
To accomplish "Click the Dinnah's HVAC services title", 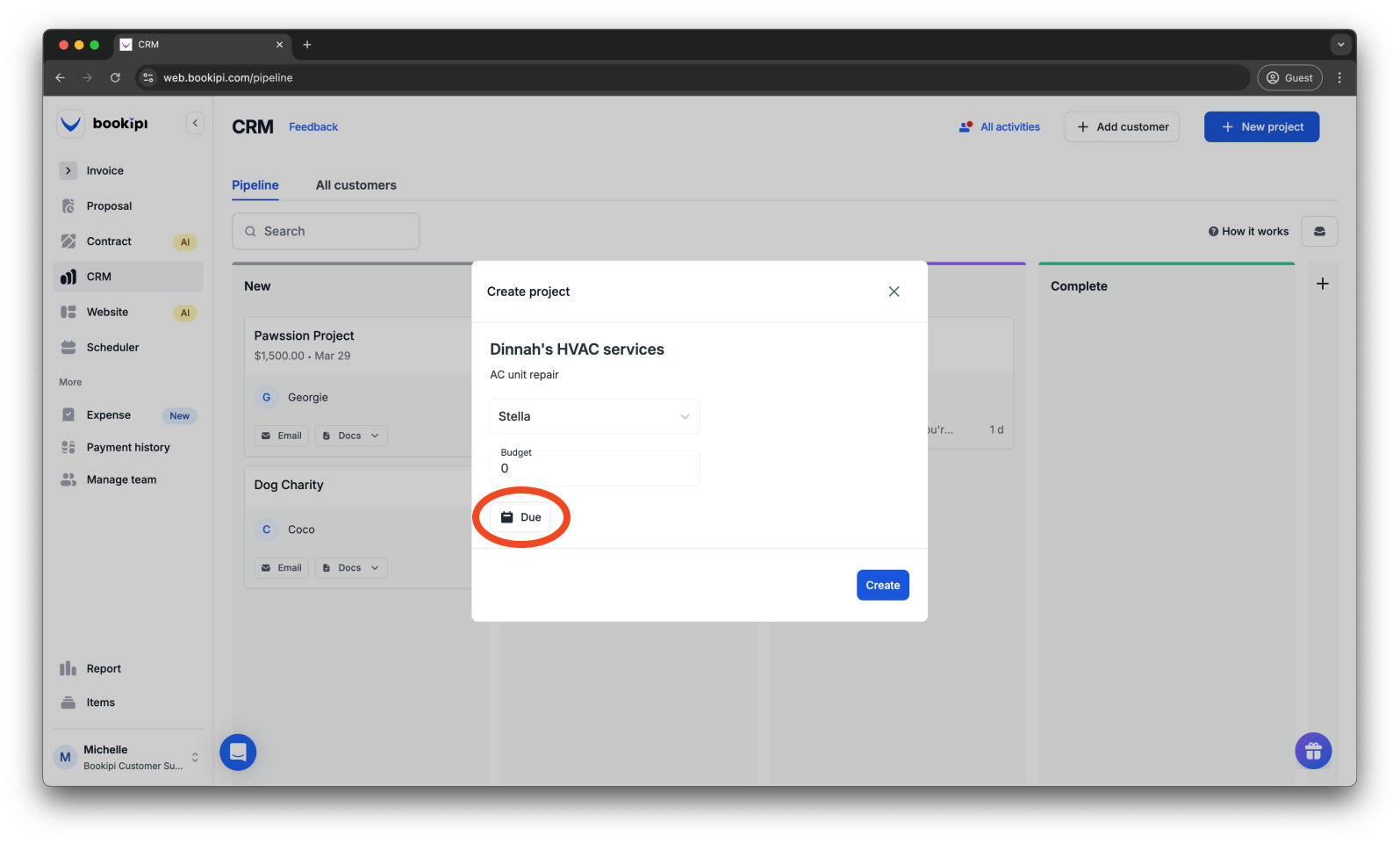I will point(577,349).
